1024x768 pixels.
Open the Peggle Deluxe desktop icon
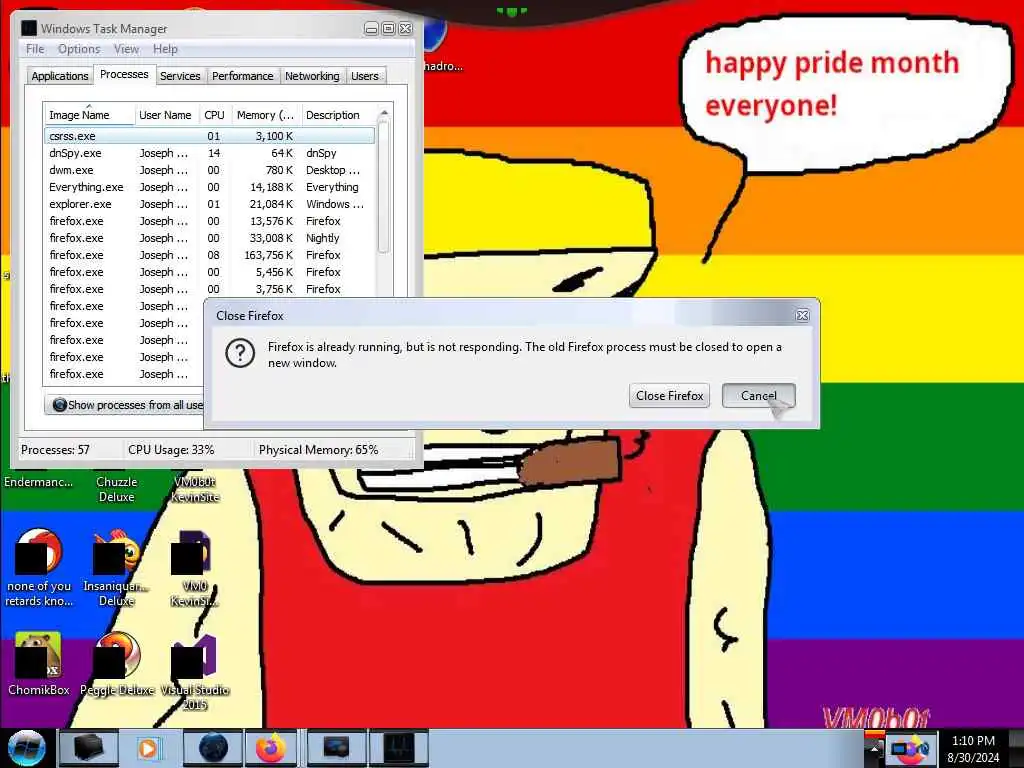[117, 663]
